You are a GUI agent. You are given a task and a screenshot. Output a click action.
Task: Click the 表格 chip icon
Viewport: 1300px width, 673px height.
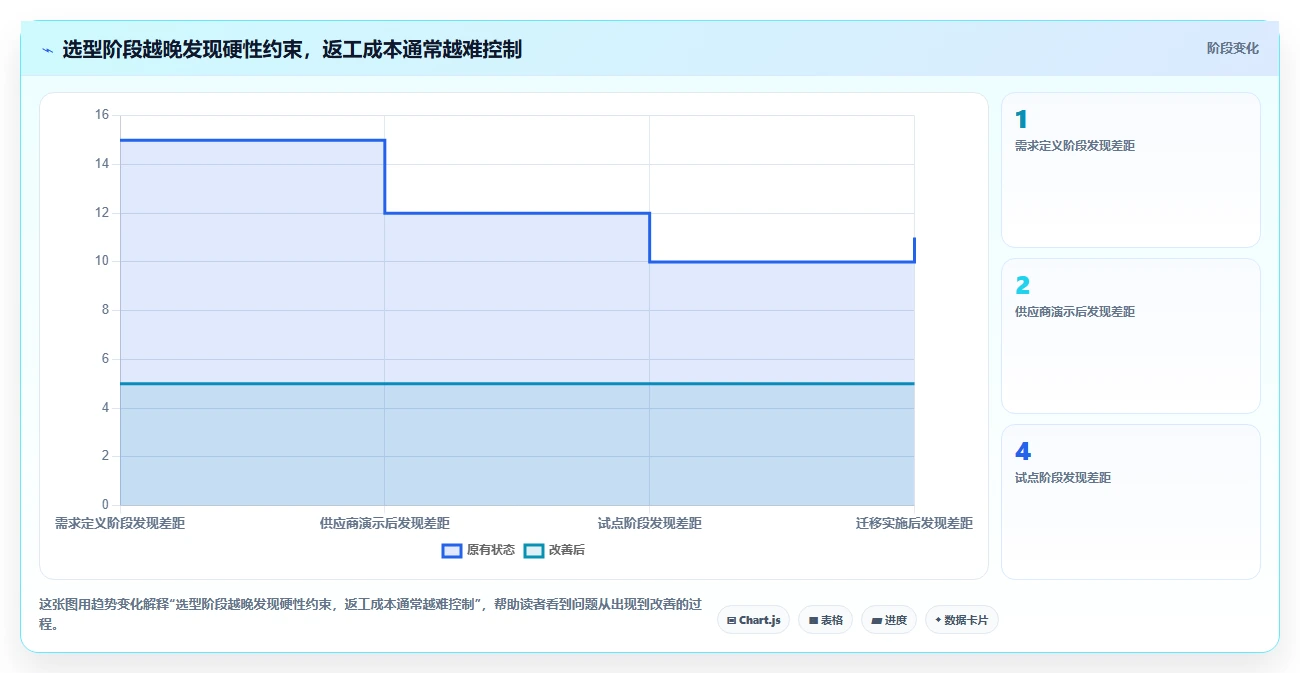click(813, 621)
